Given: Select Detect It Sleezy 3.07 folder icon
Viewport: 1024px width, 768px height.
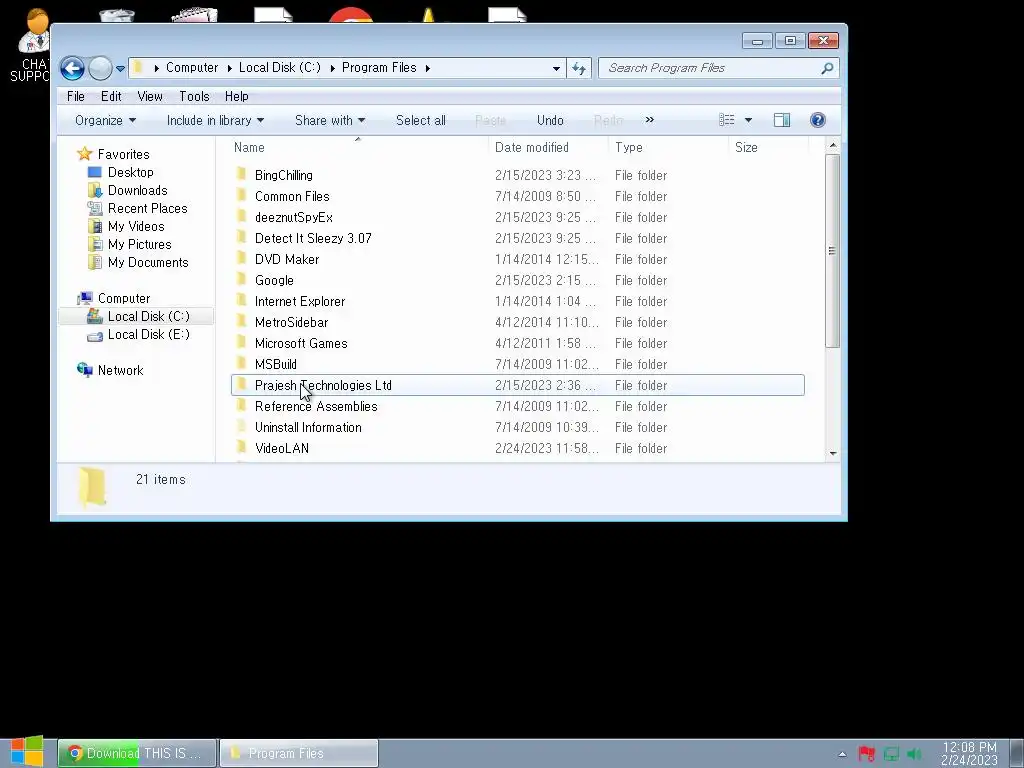Looking at the screenshot, I should click(x=242, y=237).
